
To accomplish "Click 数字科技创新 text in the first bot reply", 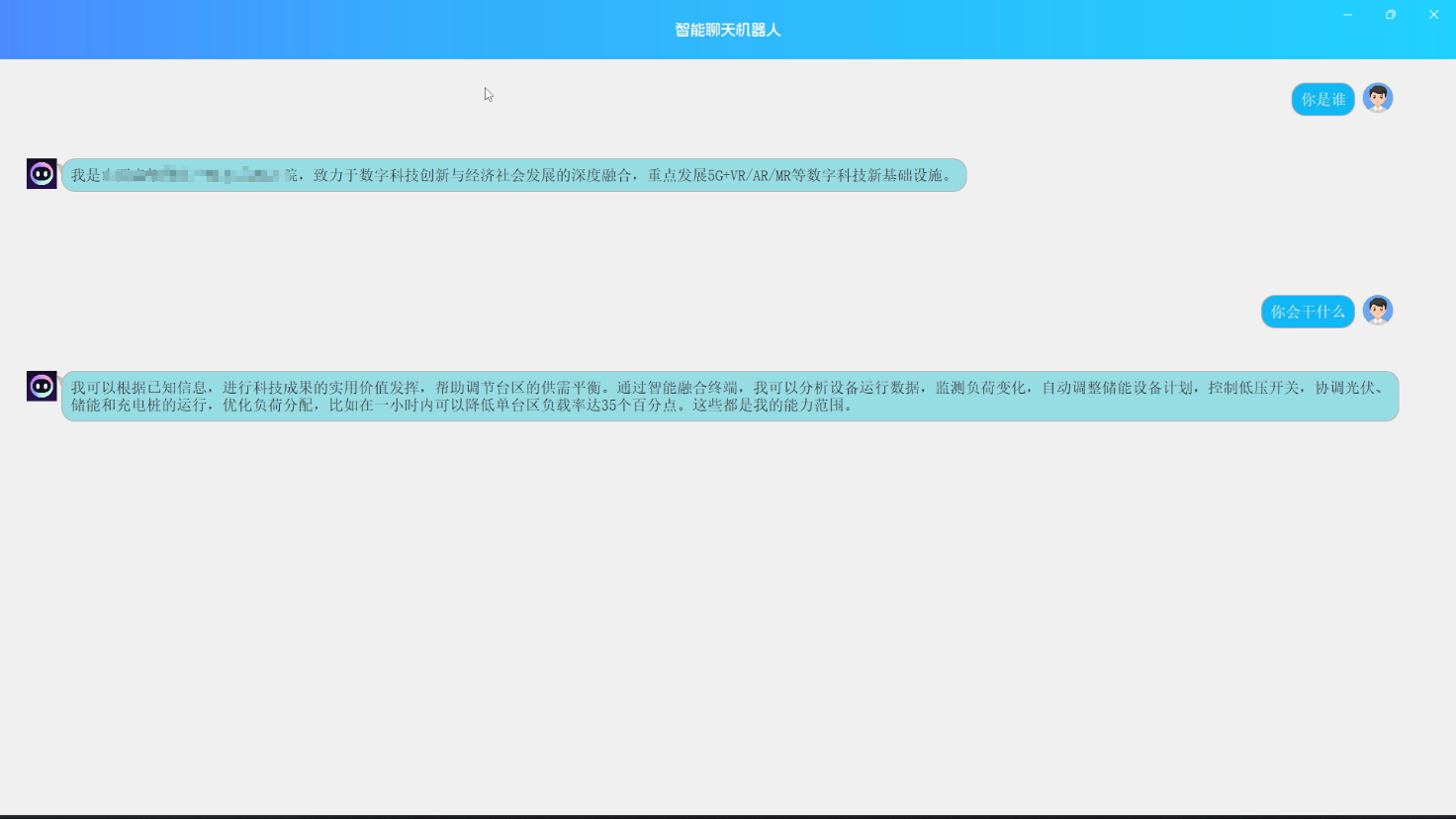I will [x=405, y=175].
